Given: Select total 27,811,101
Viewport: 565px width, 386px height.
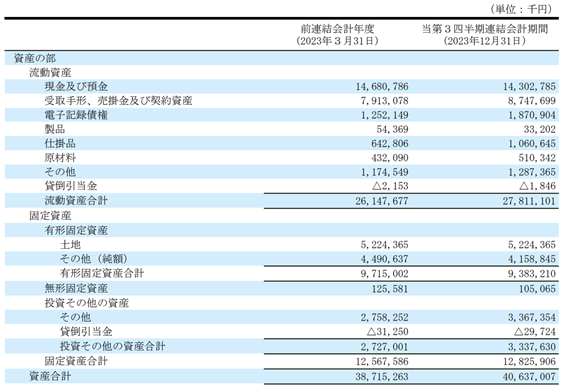Looking at the screenshot, I should (529, 201).
